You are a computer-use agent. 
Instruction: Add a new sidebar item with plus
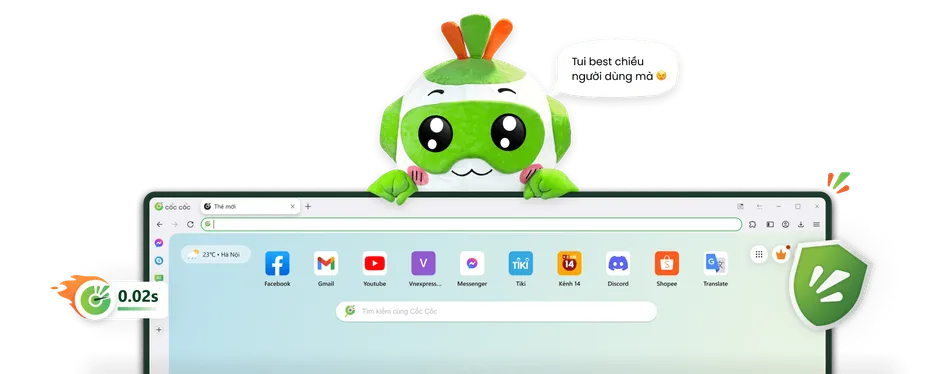(x=159, y=330)
